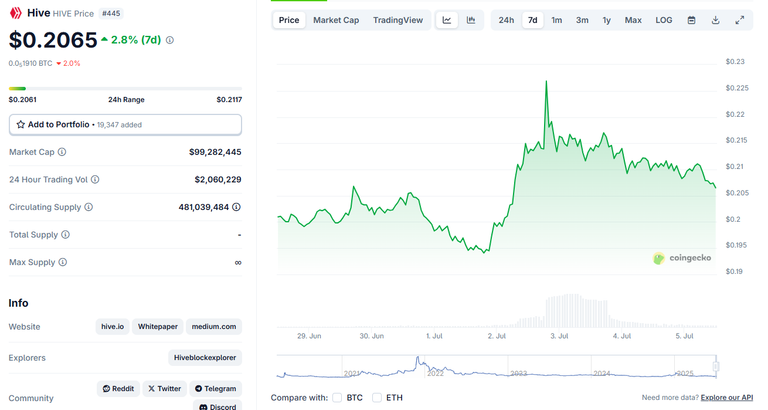Screen dimensions: 768x410
Task: Open the 7d change info icon
Action: click(x=169, y=40)
